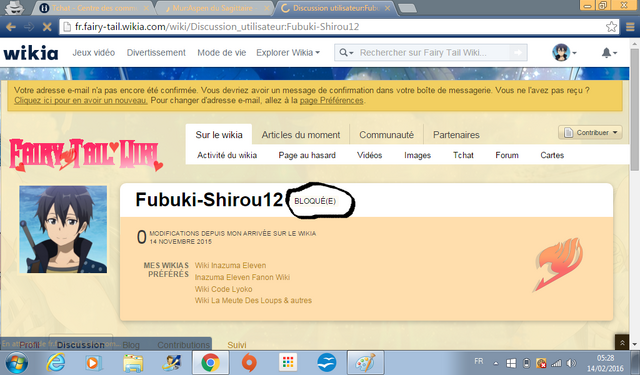The height and width of the screenshot is (375, 640).
Task: Expand Explorer Wikia menu
Action: [x=288, y=53]
